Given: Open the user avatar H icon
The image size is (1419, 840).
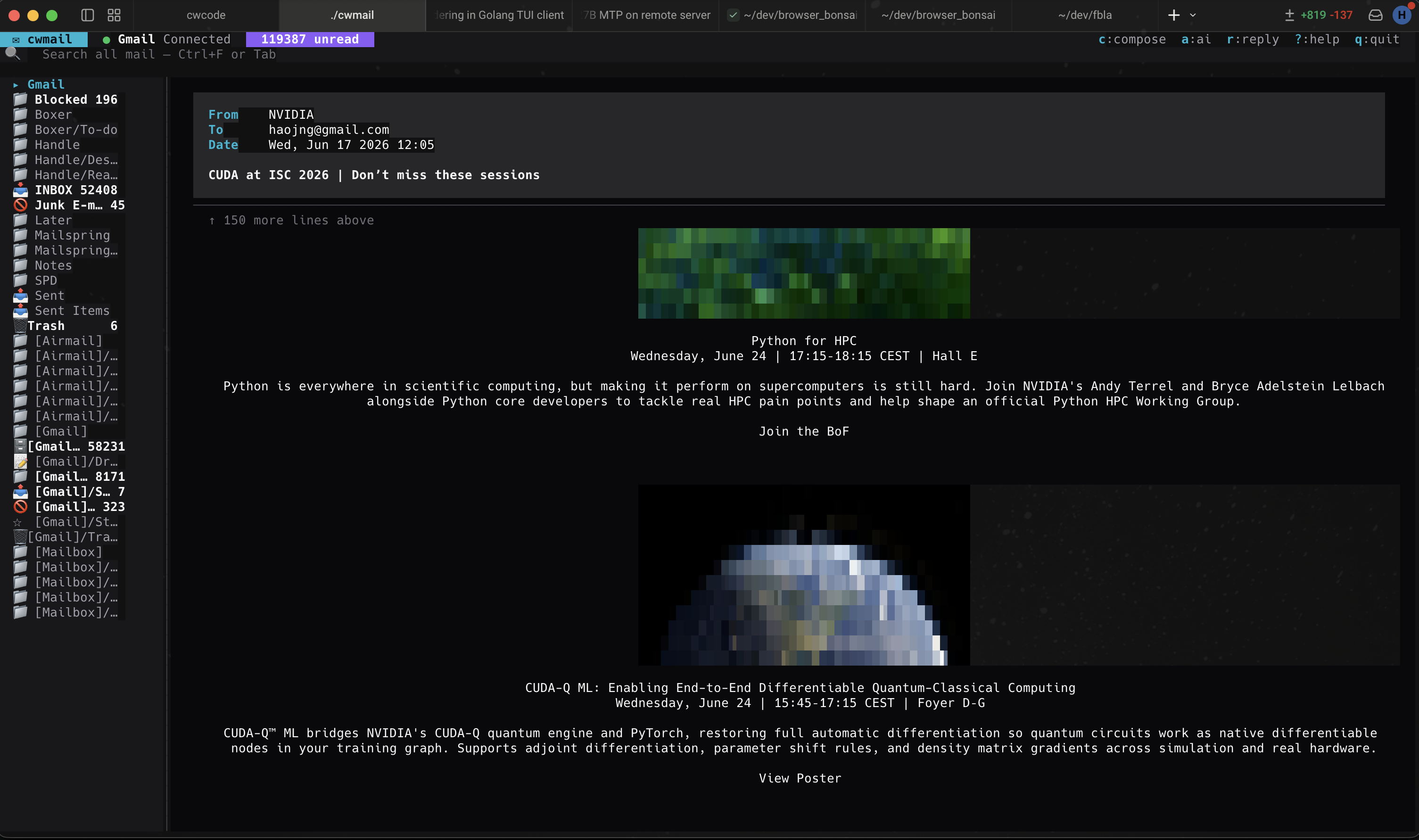Looking at the screenshot, I should (1402, 15).
